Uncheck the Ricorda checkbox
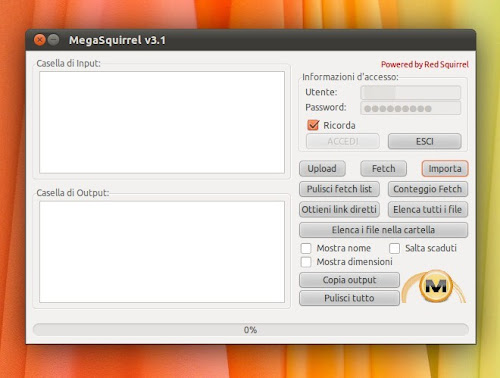The image size is (500, 378). point(313,125)
